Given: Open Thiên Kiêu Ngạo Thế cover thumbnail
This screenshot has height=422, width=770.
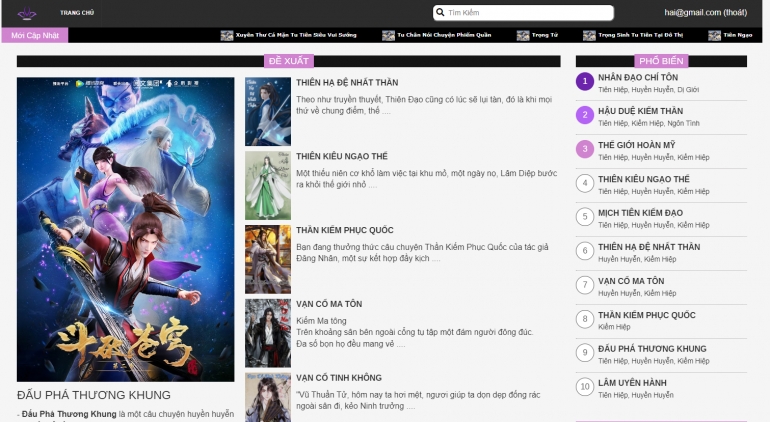Looking at the screenshot, I should (268, 185).
